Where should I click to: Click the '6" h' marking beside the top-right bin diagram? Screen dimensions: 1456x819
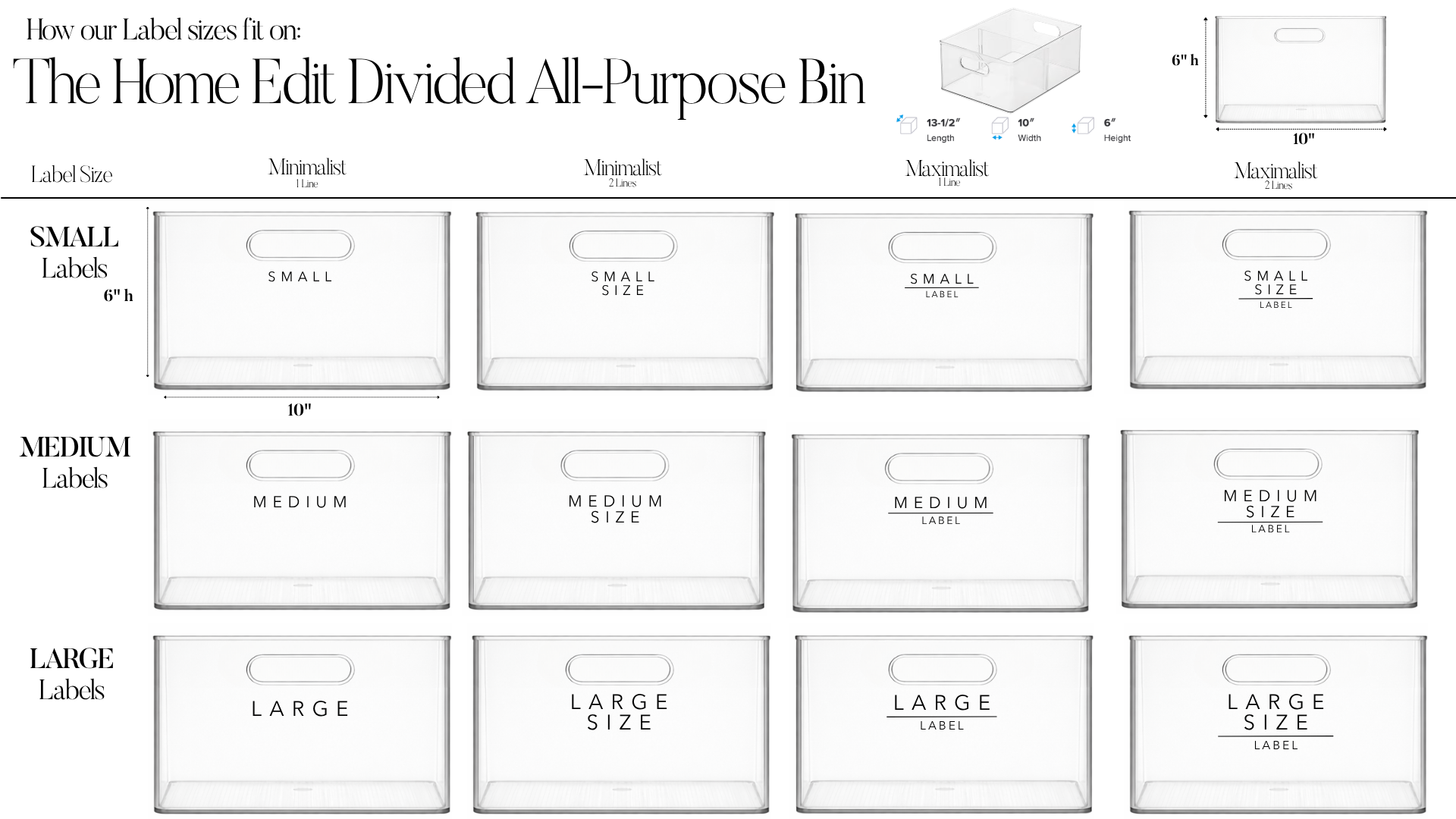[1185, 60]
